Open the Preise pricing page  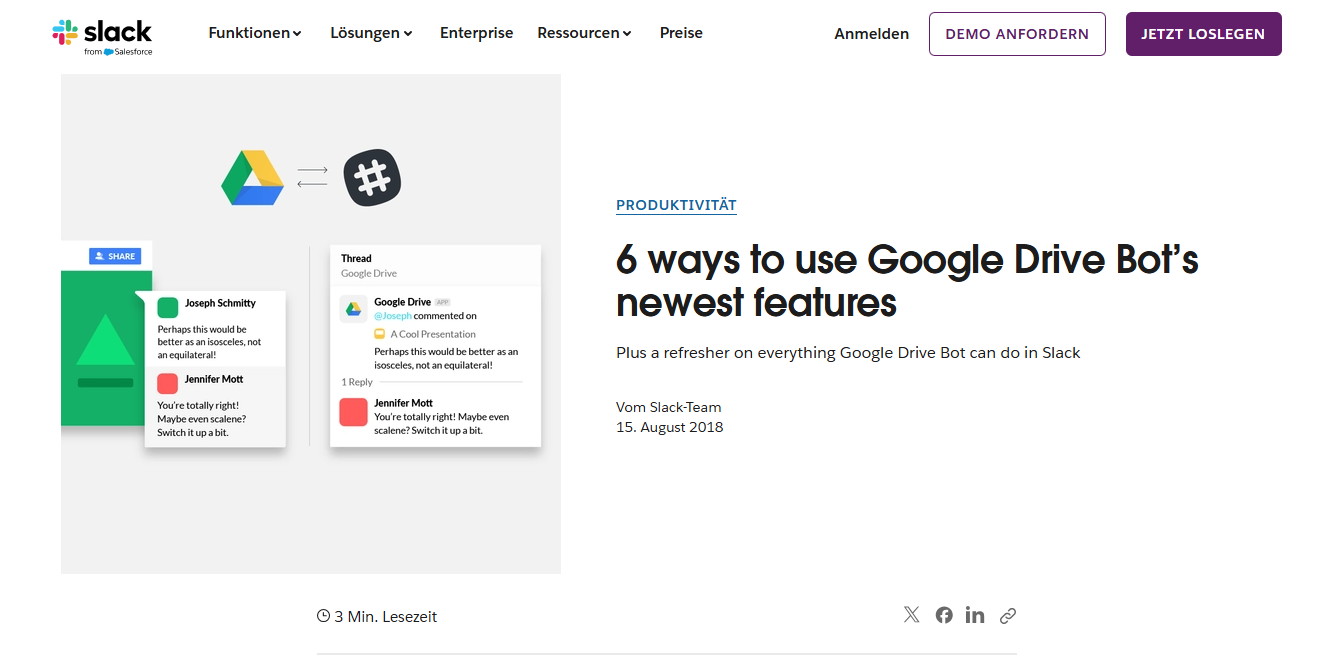pos(681,33)
